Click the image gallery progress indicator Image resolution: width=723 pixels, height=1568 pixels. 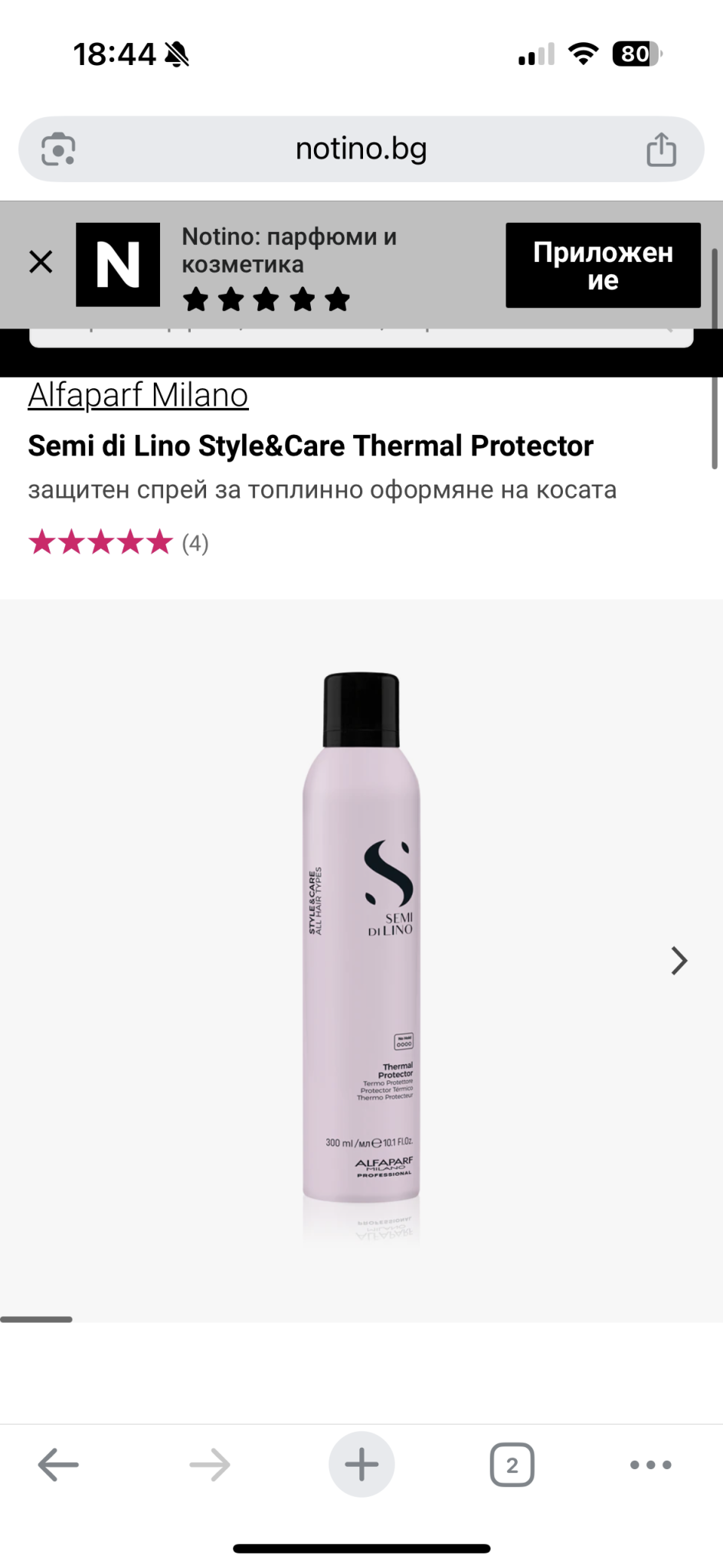tap(36, 1319)
